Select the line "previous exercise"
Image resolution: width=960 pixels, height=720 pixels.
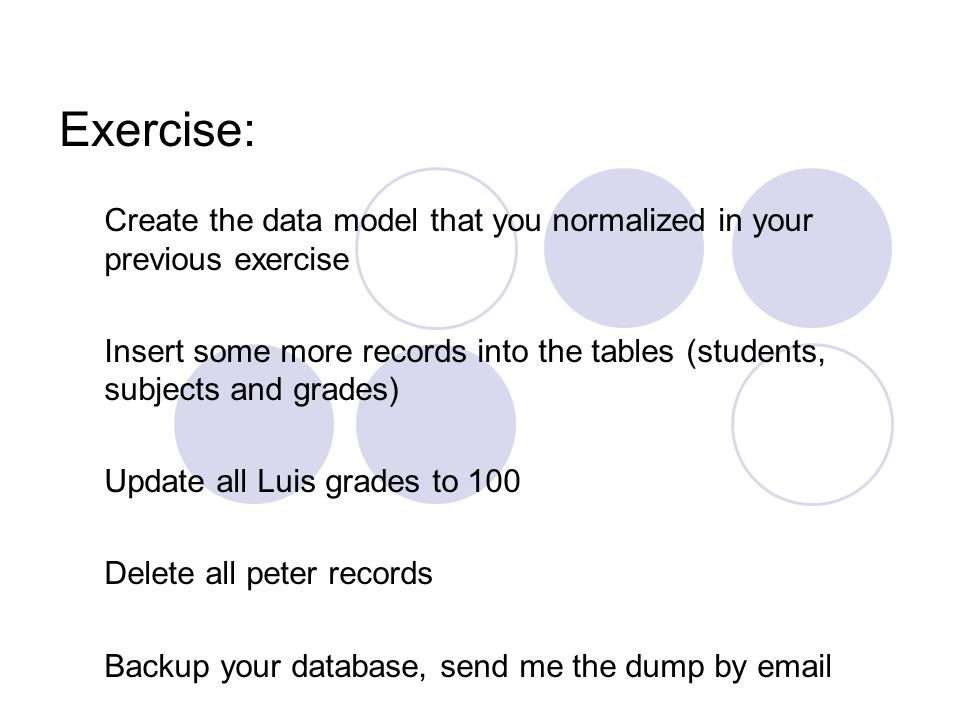(227, 260)
